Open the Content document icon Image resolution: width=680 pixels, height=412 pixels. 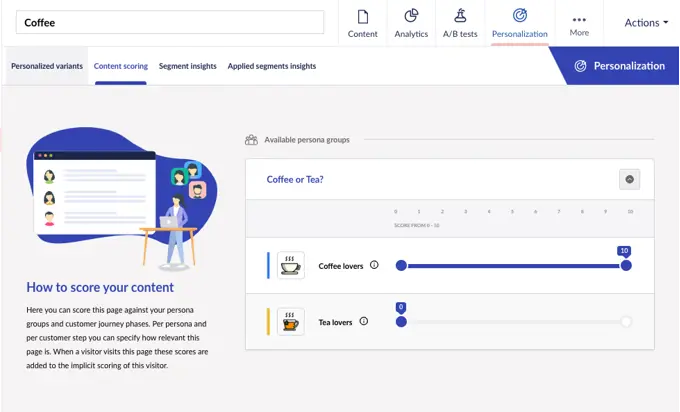[x=362, y=17]
